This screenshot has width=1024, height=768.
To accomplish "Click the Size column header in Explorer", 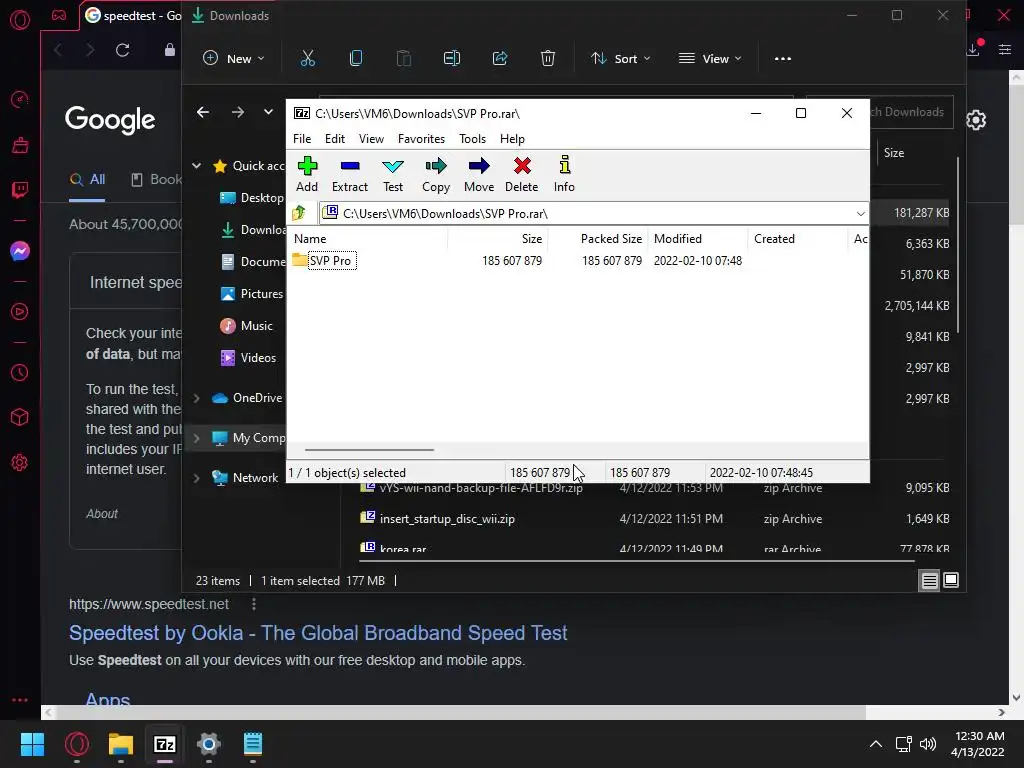I will 894,153.
